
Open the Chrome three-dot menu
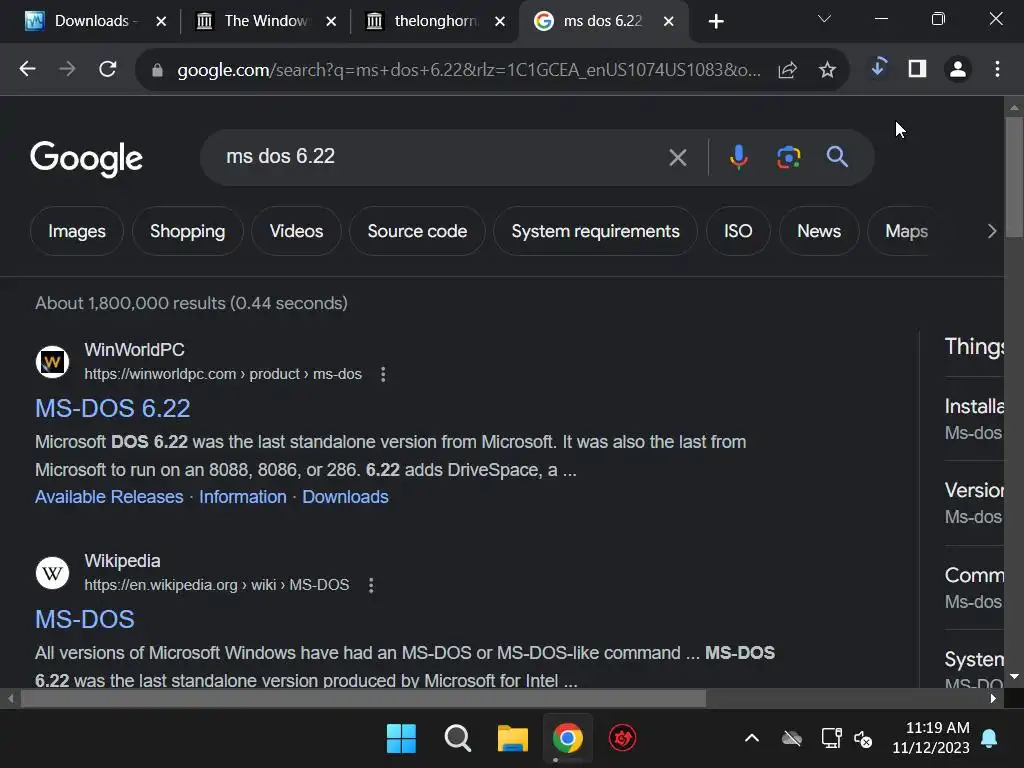[x=997, y=69]
